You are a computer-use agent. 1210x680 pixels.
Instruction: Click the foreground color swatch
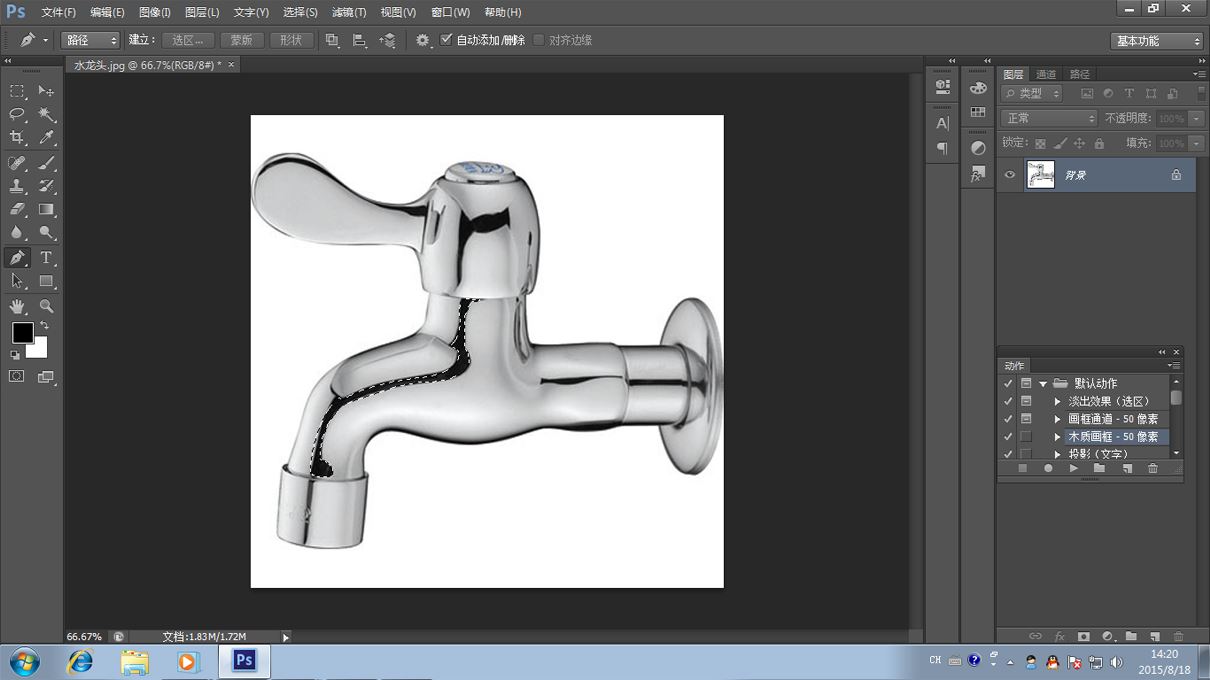coord(22,332)
